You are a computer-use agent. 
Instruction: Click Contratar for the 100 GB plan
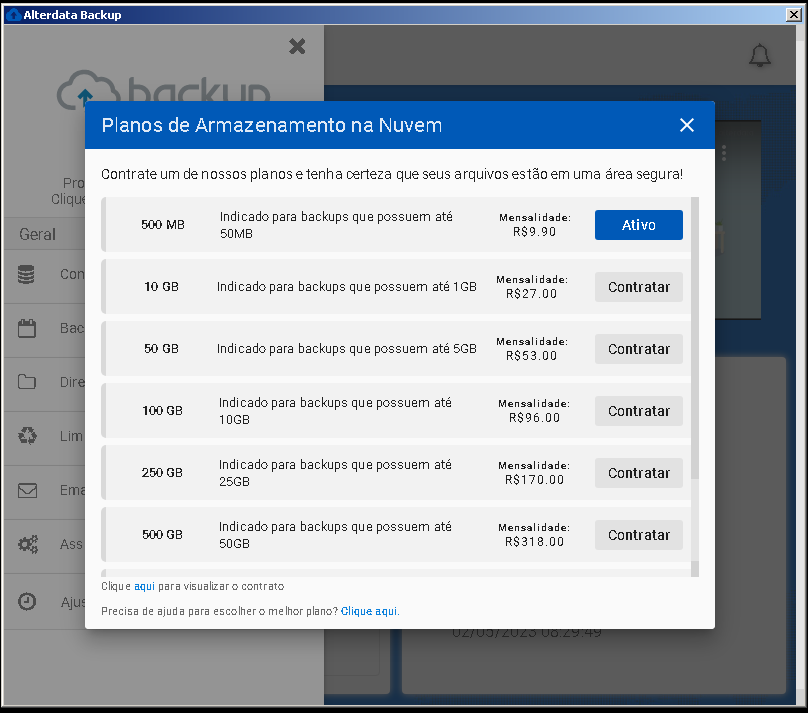(x=638, y=411)
